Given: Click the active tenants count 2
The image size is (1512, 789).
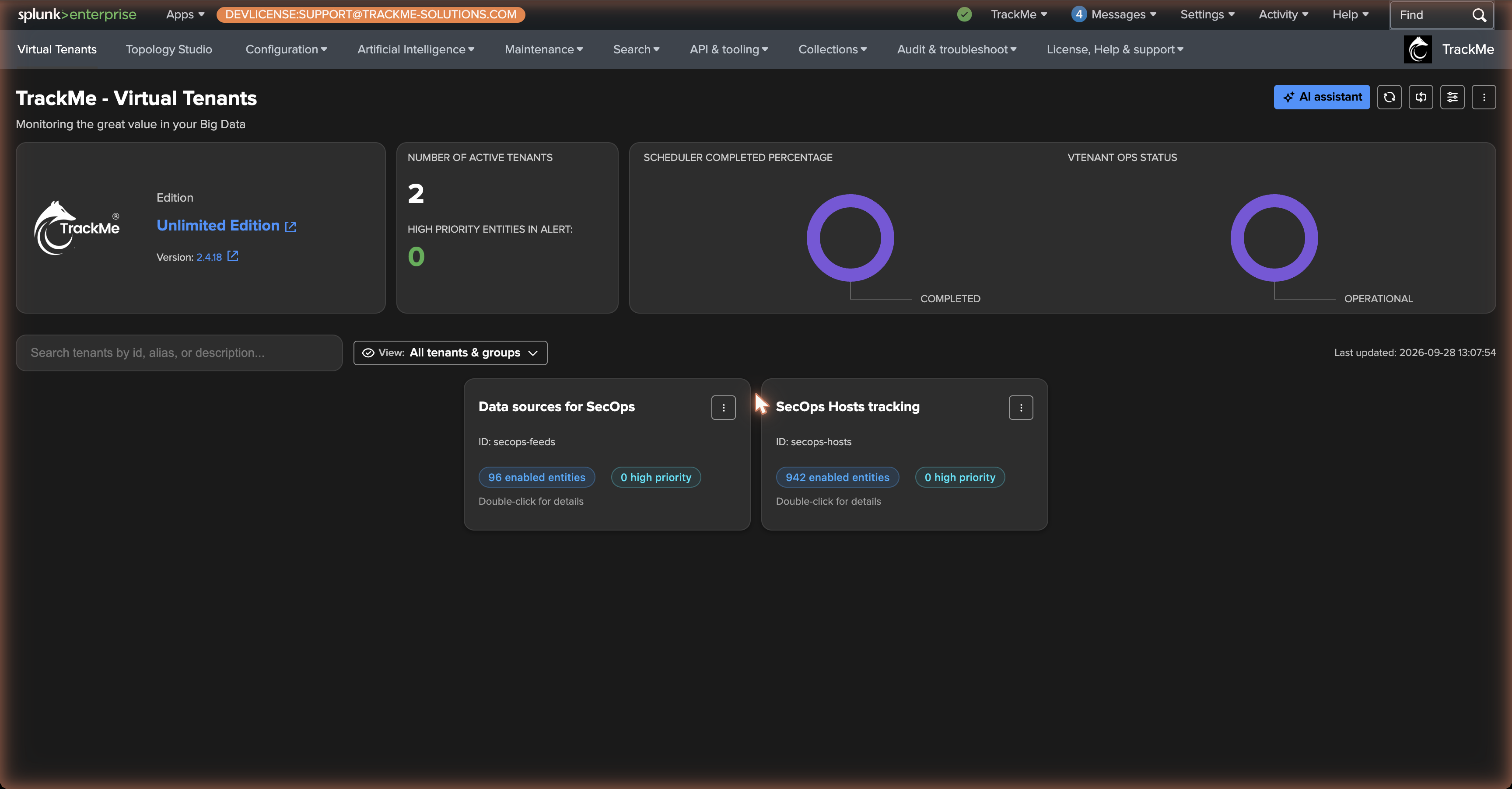Looking at the screenshot, I should click(416, 194).
